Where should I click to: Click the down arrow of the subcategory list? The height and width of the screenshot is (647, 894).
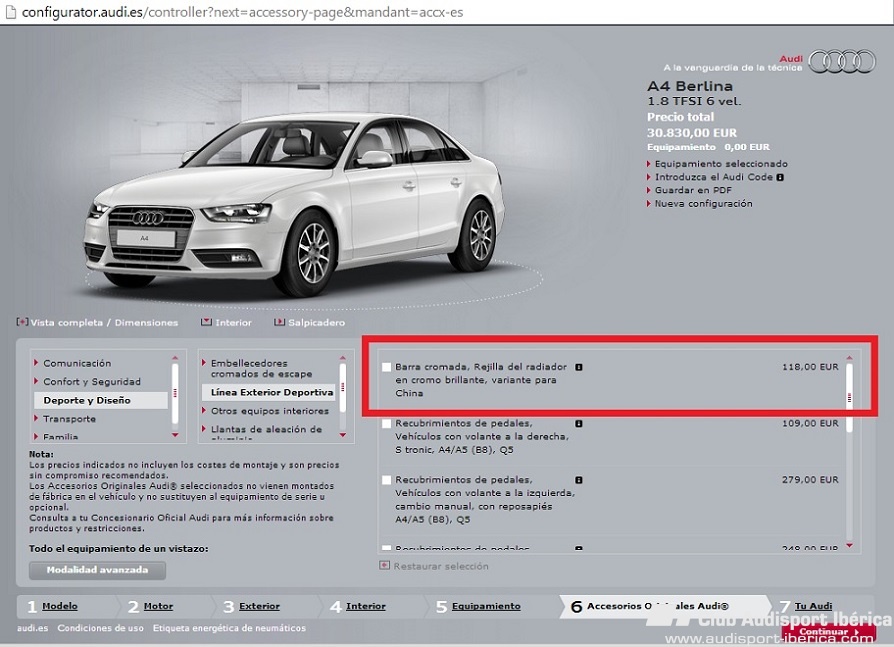point(343,436)
